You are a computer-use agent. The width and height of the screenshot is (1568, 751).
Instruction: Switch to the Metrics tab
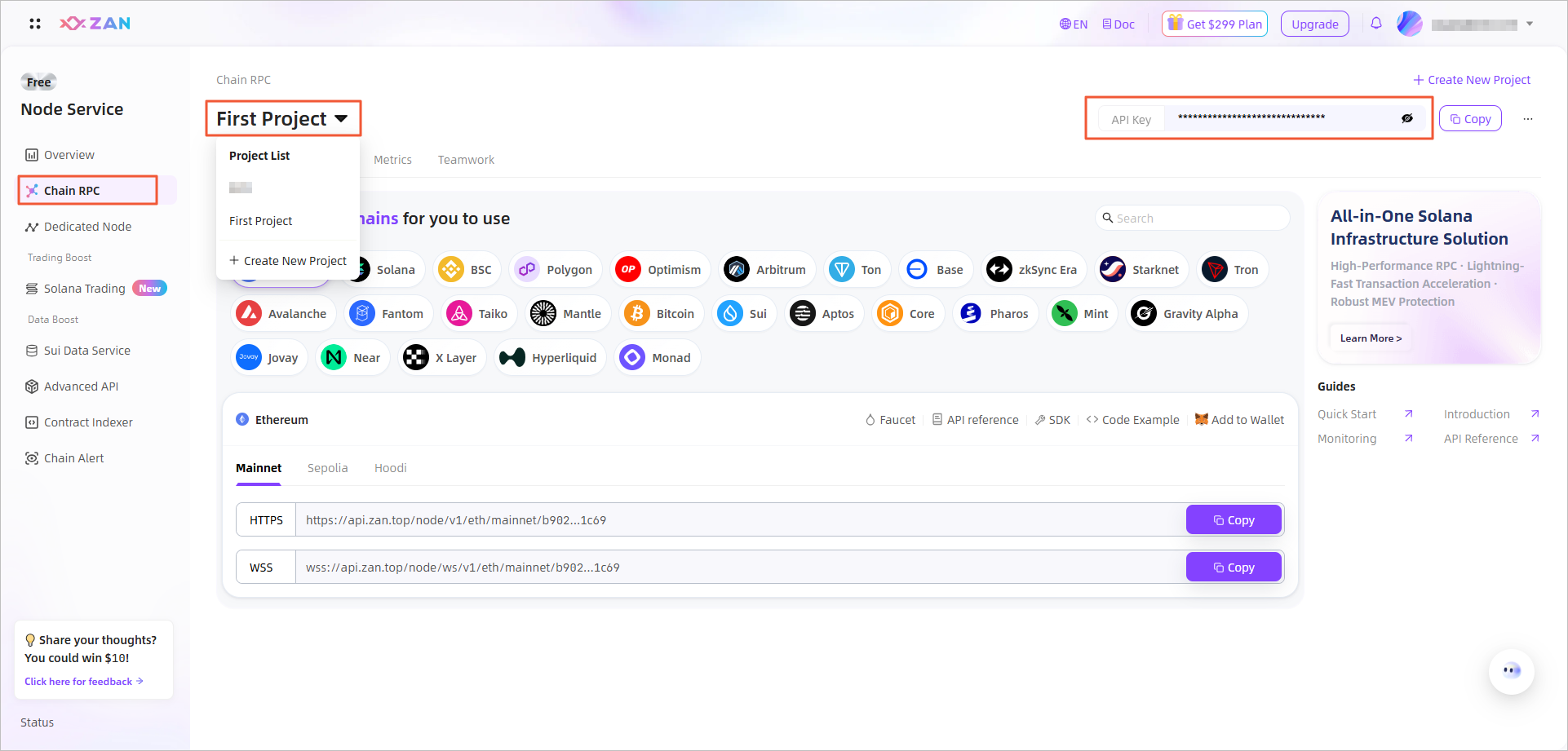pyautogui.click(x=392, y=160)
